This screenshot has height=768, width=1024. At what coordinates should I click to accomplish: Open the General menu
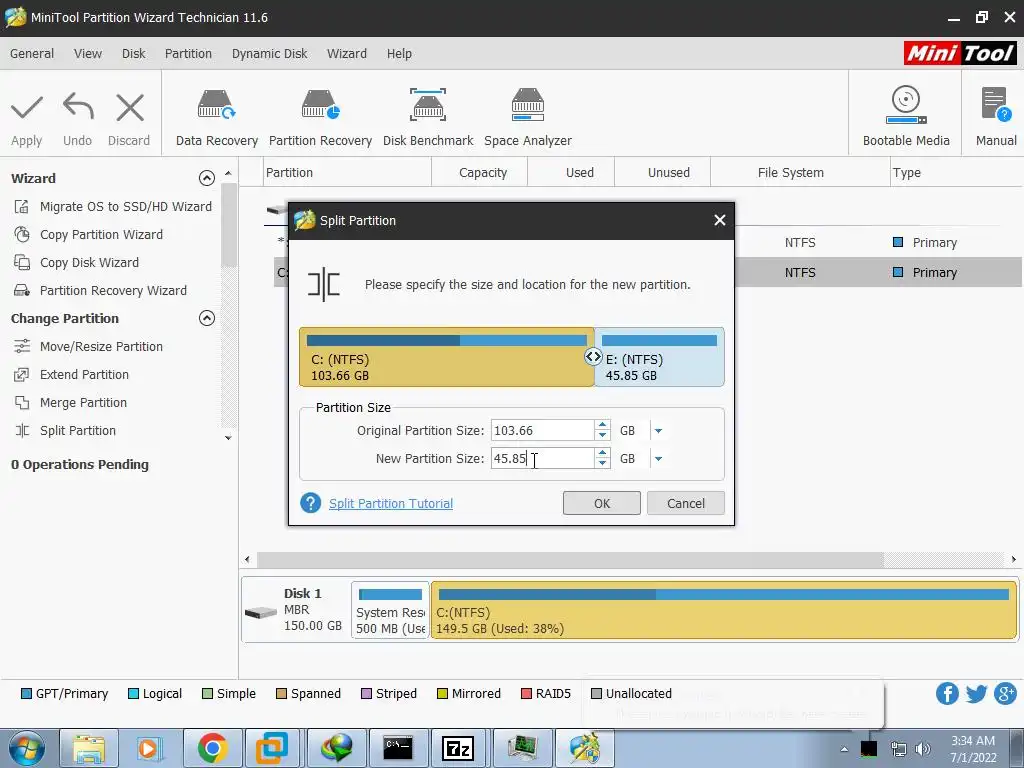coord(31,54)
